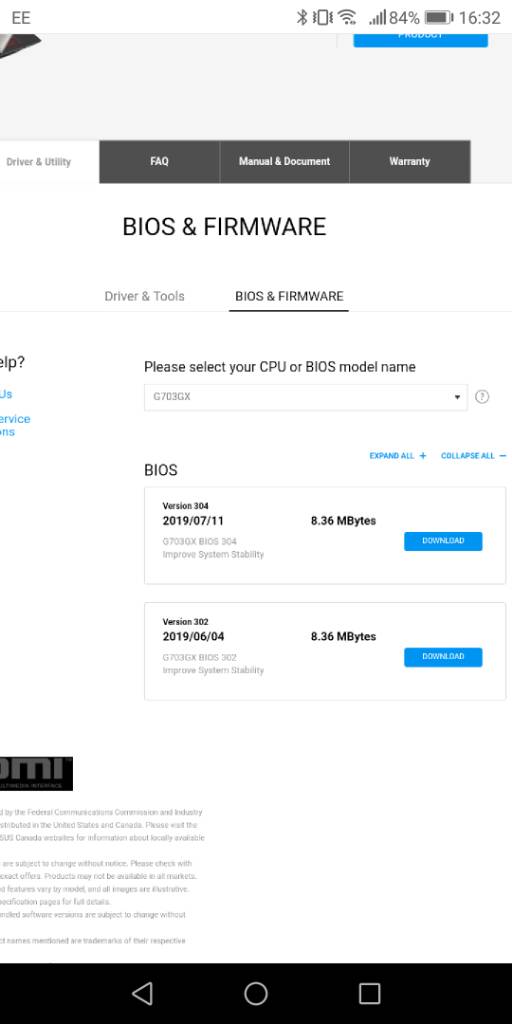
Task: Tap the Android back navigation button
Action: [x=142, y=993]
